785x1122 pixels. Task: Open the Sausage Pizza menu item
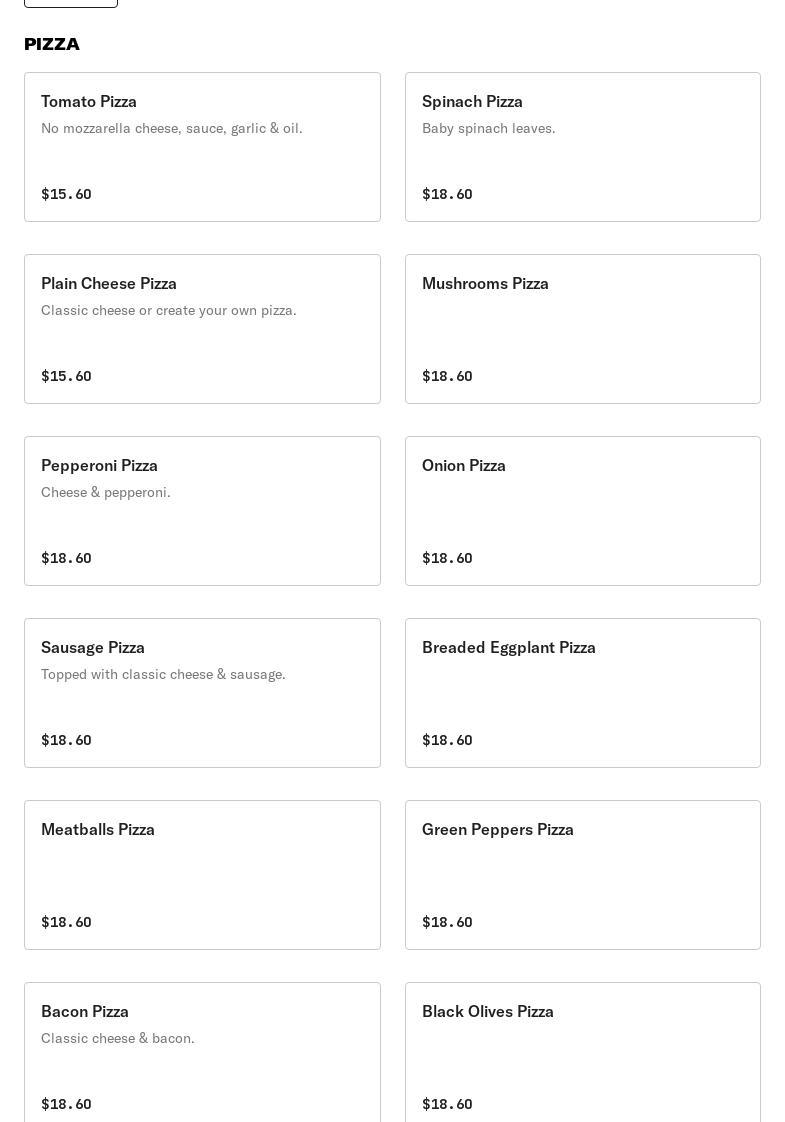pos(202,693)
